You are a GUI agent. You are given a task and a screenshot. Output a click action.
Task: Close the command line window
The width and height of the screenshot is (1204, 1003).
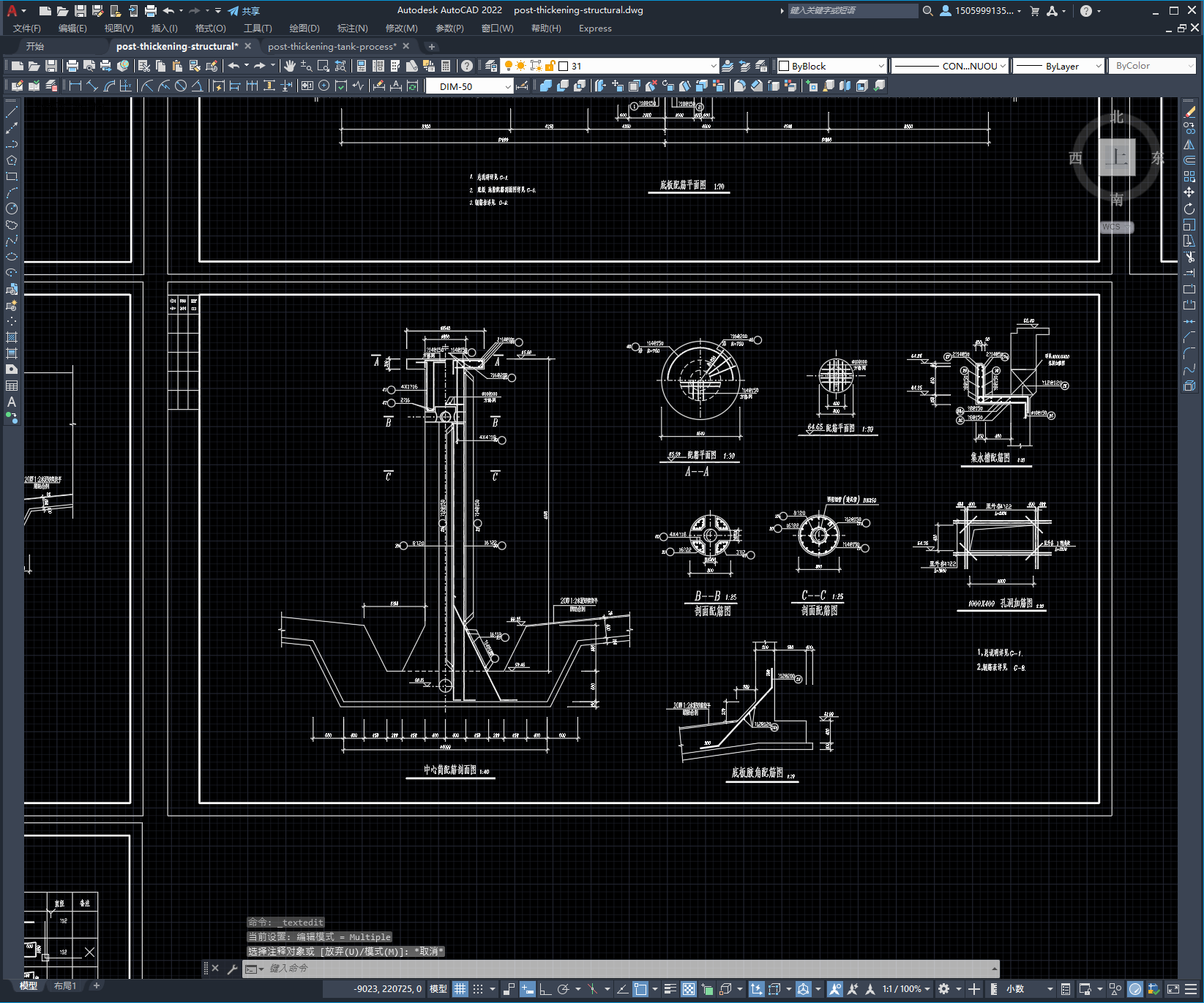point(215,969)
